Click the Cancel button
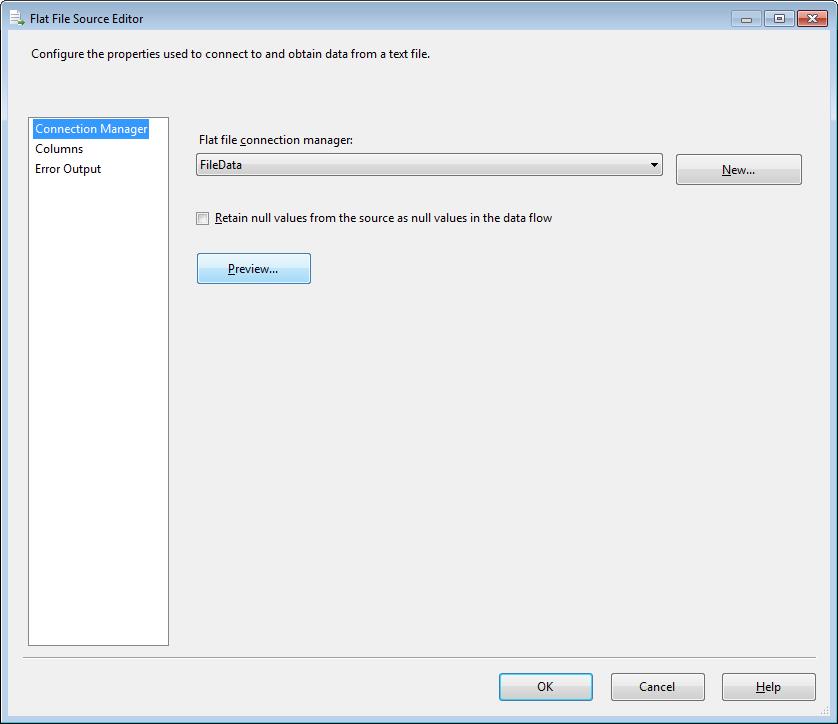 pyautogui.click(x=657, y=687)
